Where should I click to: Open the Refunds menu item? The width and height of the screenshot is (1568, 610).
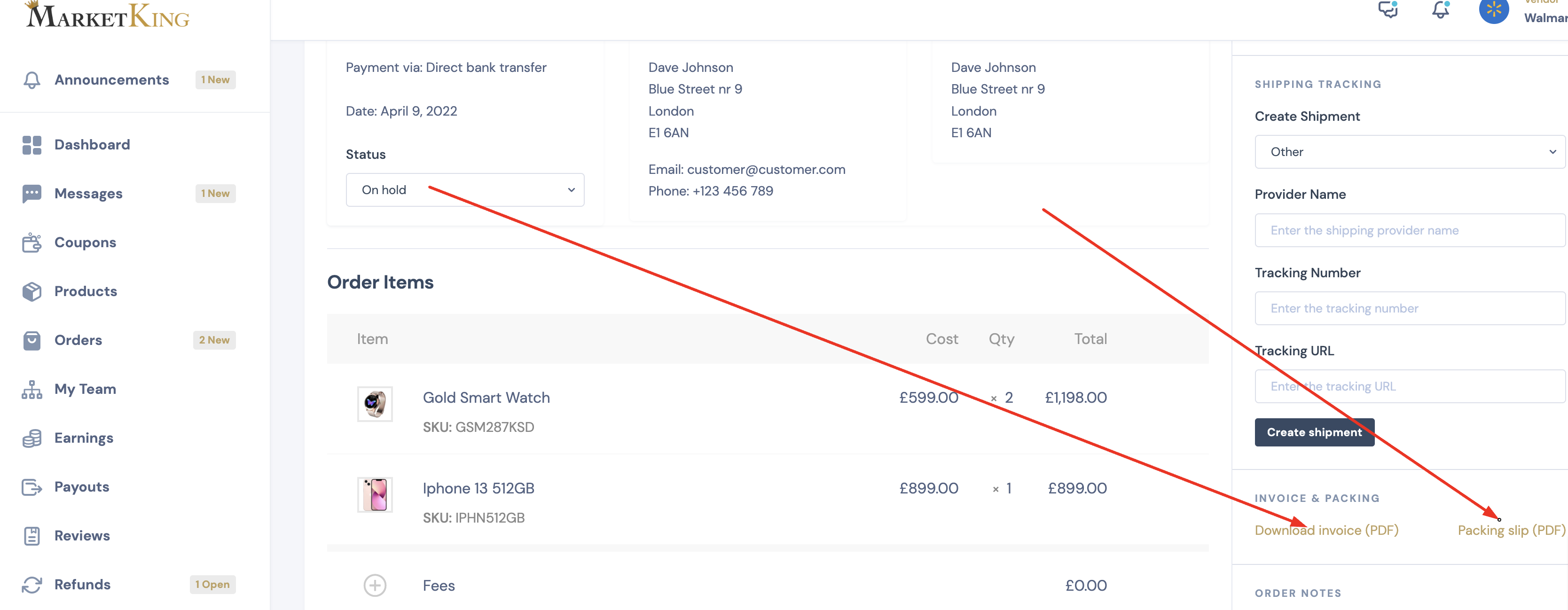pyautogui.click(x=82, y=585)
